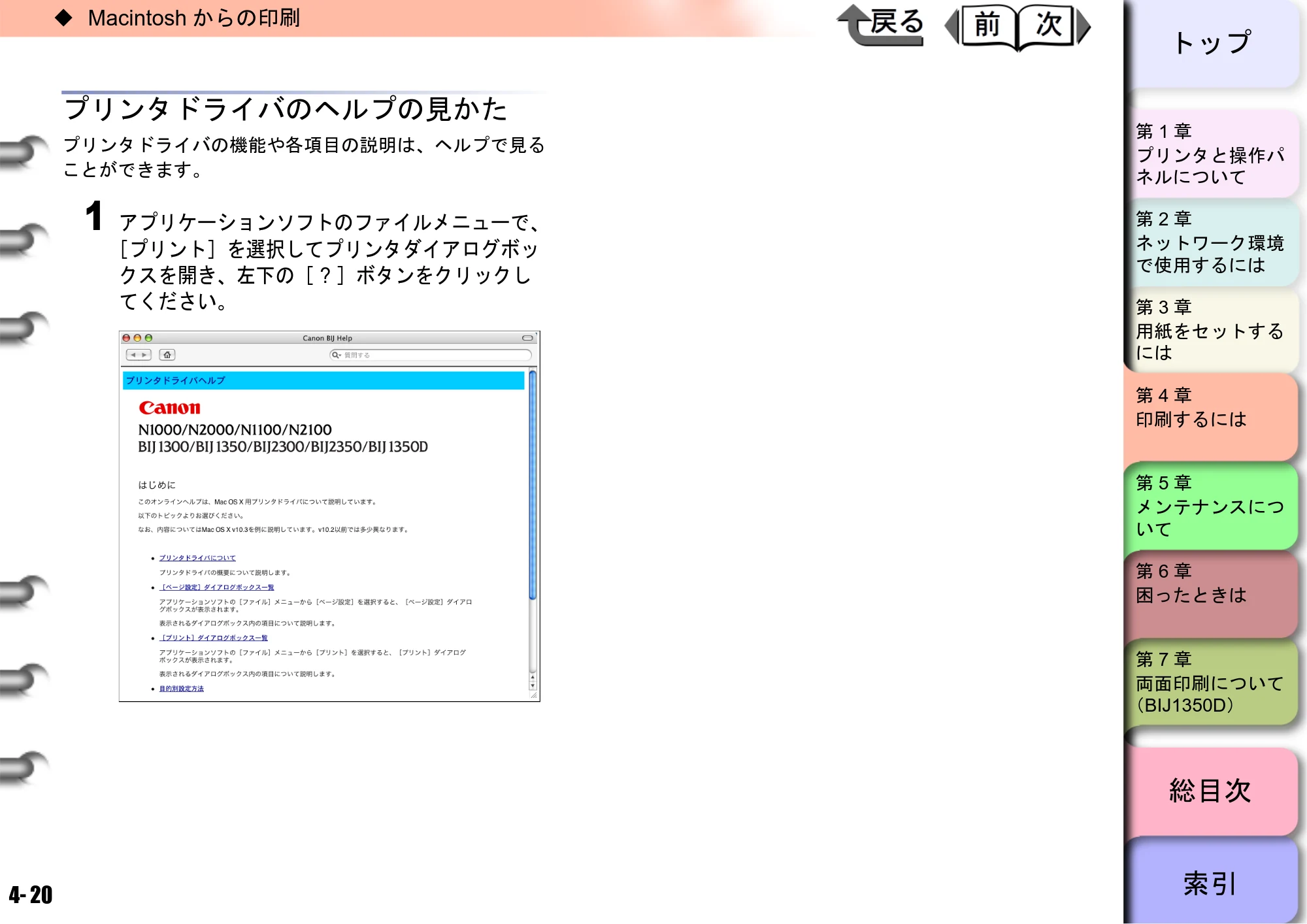
Task: Go to previous page with 前 button
Action: point(982,26)
